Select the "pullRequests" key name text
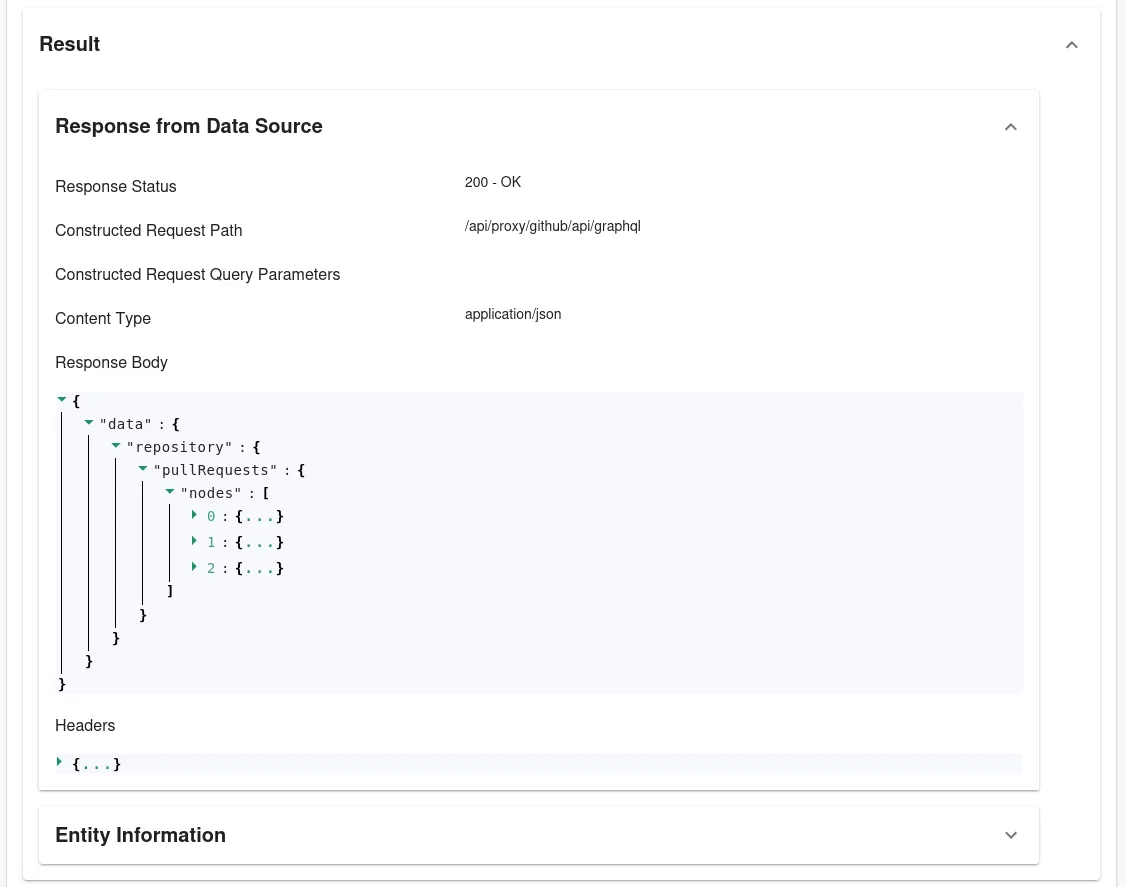 [x=216, y=470]
